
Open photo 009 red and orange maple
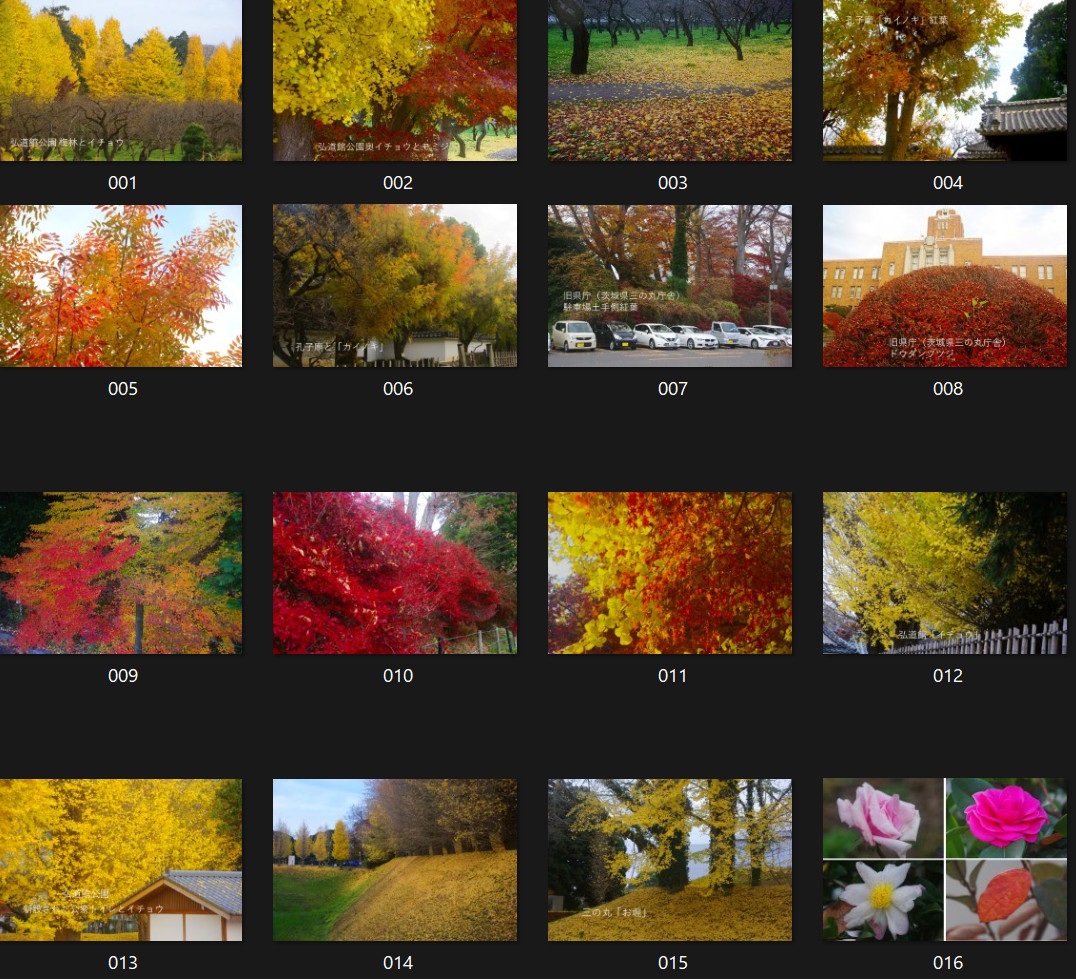[121, 573]
